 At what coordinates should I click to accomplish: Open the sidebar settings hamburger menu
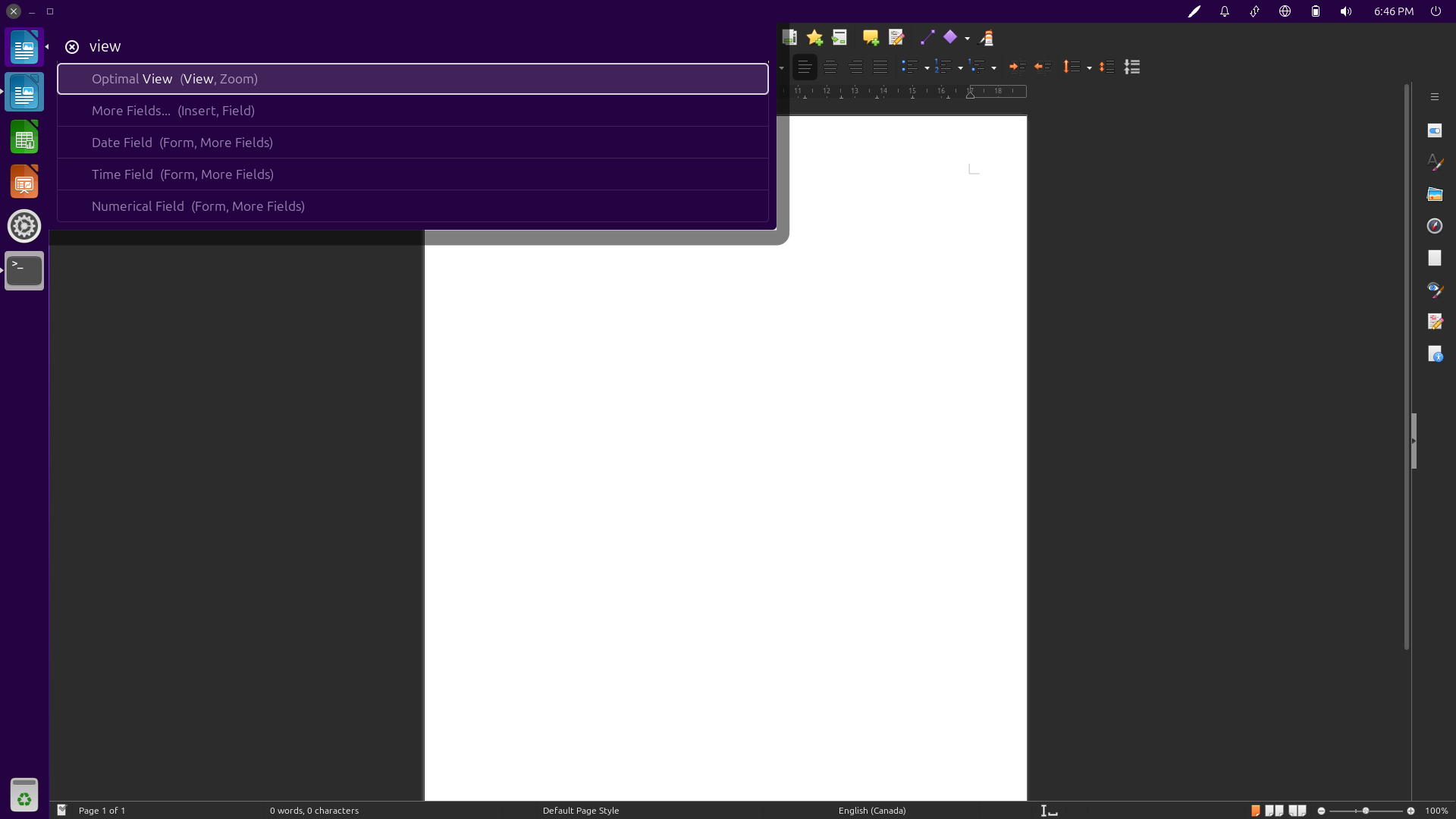click(1434, 96)
